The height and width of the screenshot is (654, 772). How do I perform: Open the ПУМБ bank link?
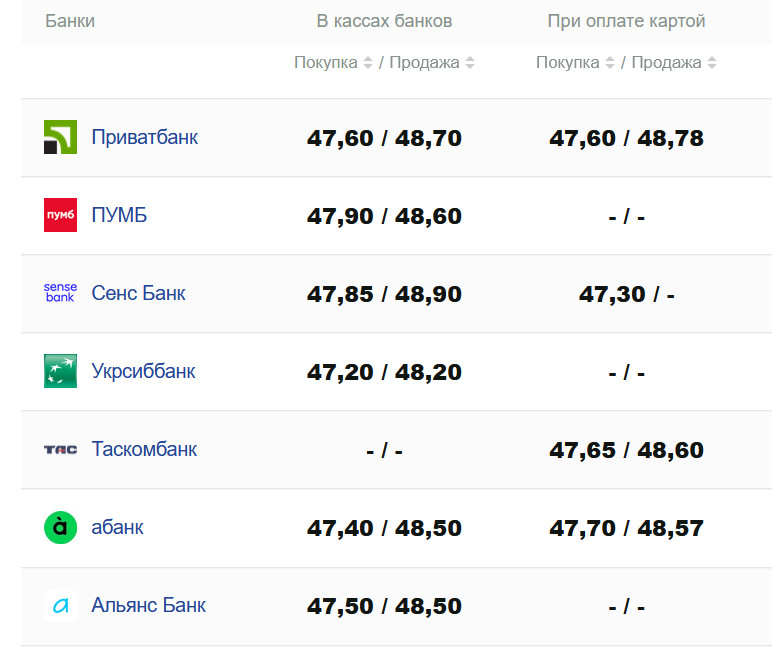click(119, 215)
